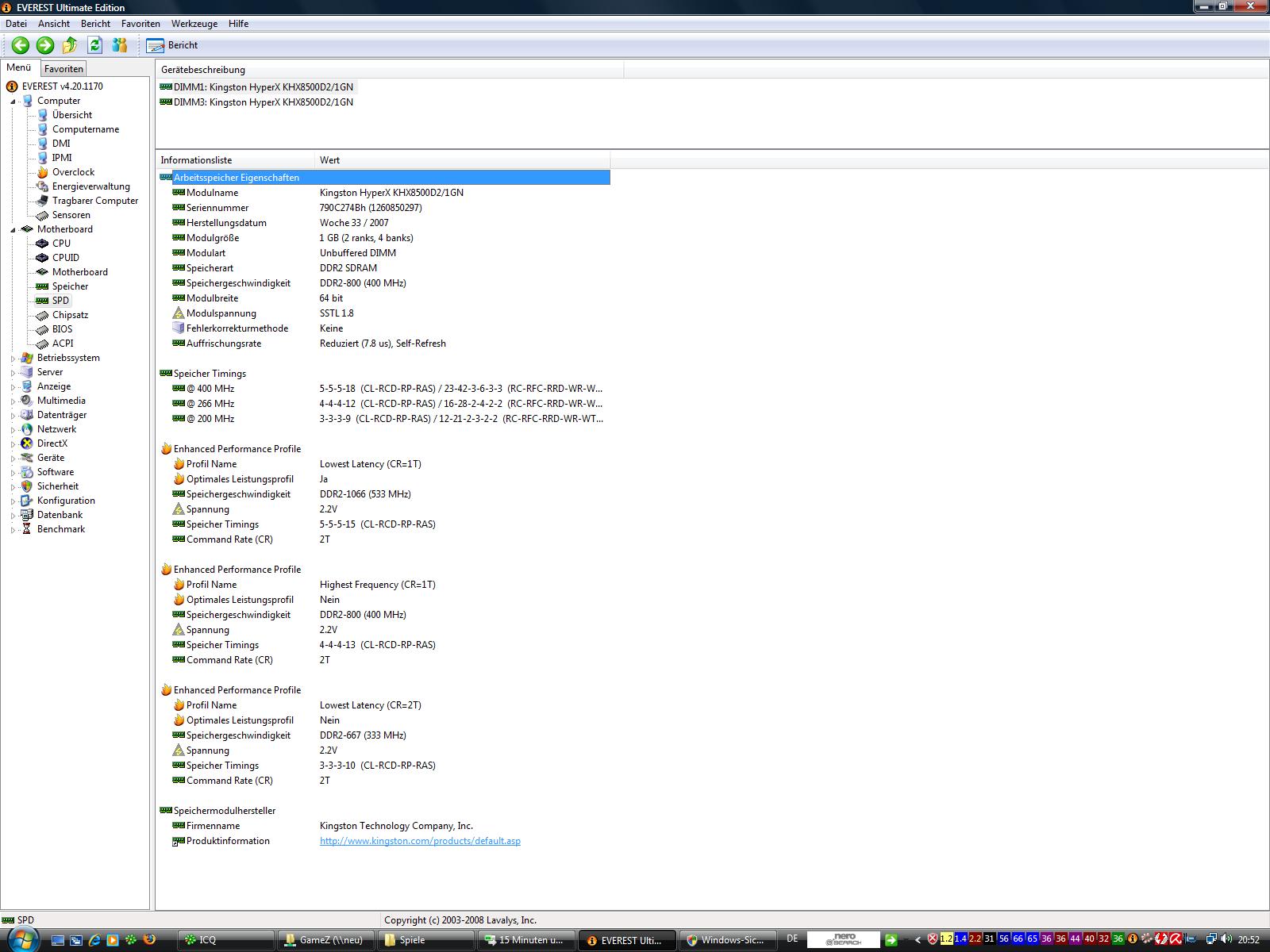Expand the Server tree node

point(13,373)
